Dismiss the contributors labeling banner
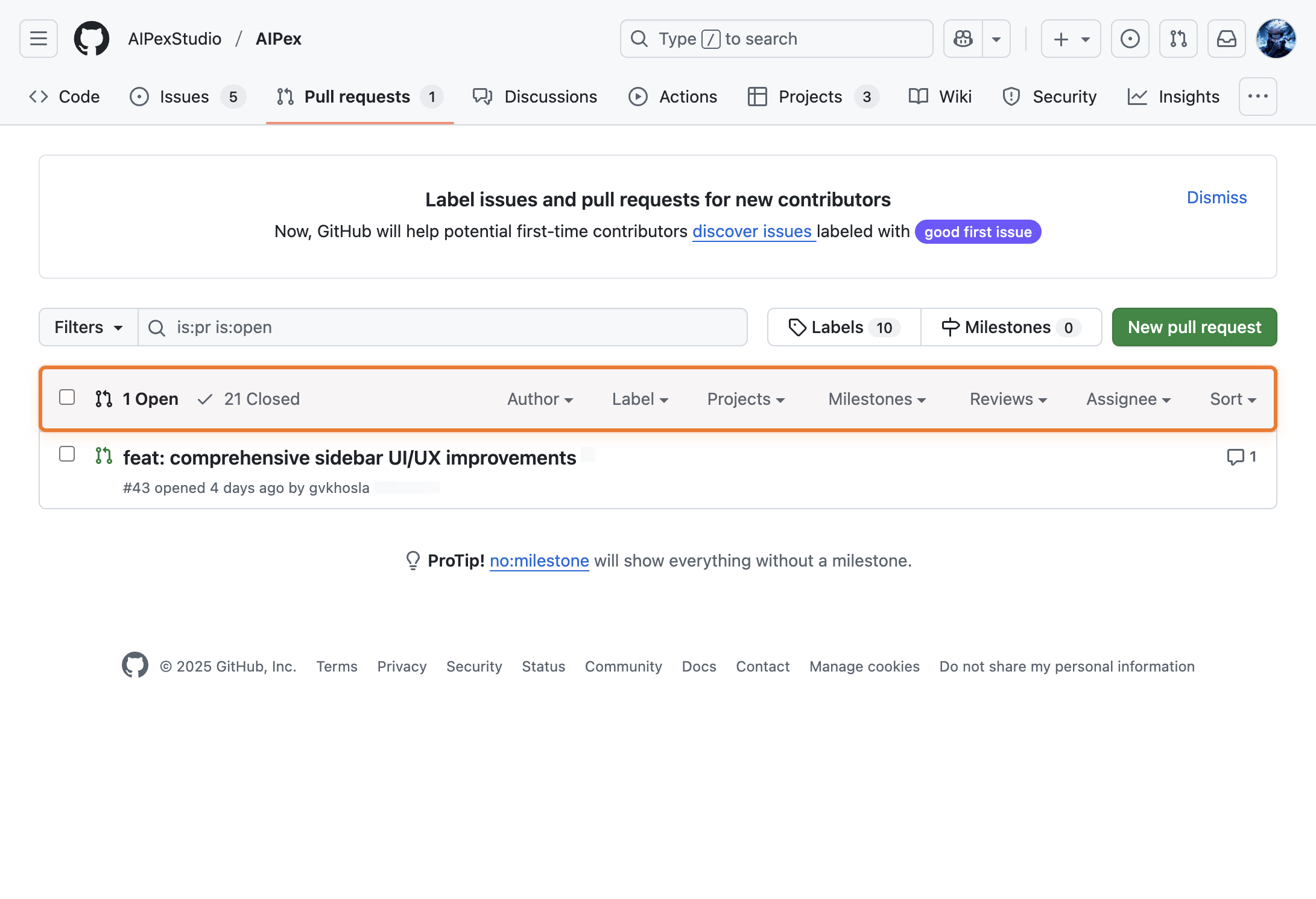This screenshot has height=899, width=1316. coord(1216,197)
